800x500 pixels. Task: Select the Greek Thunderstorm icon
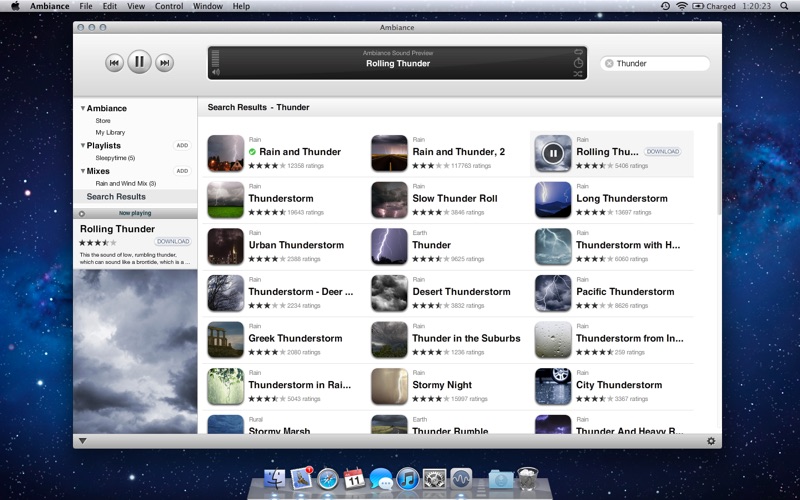(x=226, y=340)
